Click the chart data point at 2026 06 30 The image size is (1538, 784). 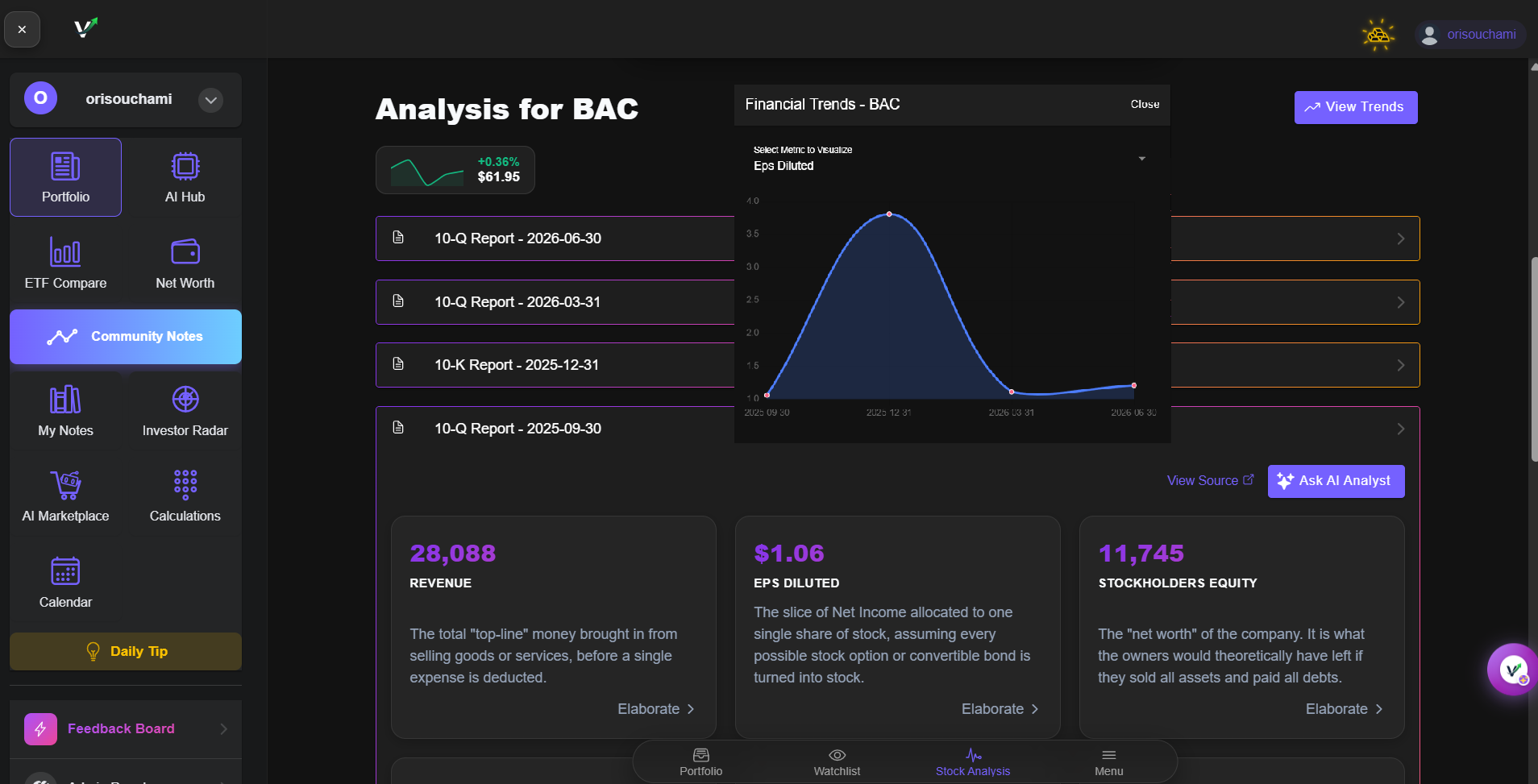pos(1134,385)
